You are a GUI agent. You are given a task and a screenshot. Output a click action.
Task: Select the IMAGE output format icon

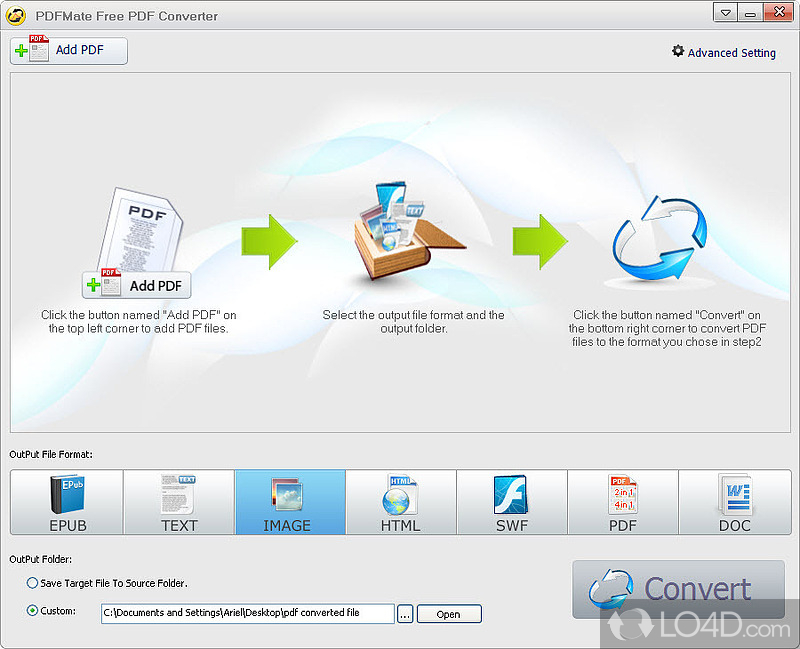pos(290,502)
